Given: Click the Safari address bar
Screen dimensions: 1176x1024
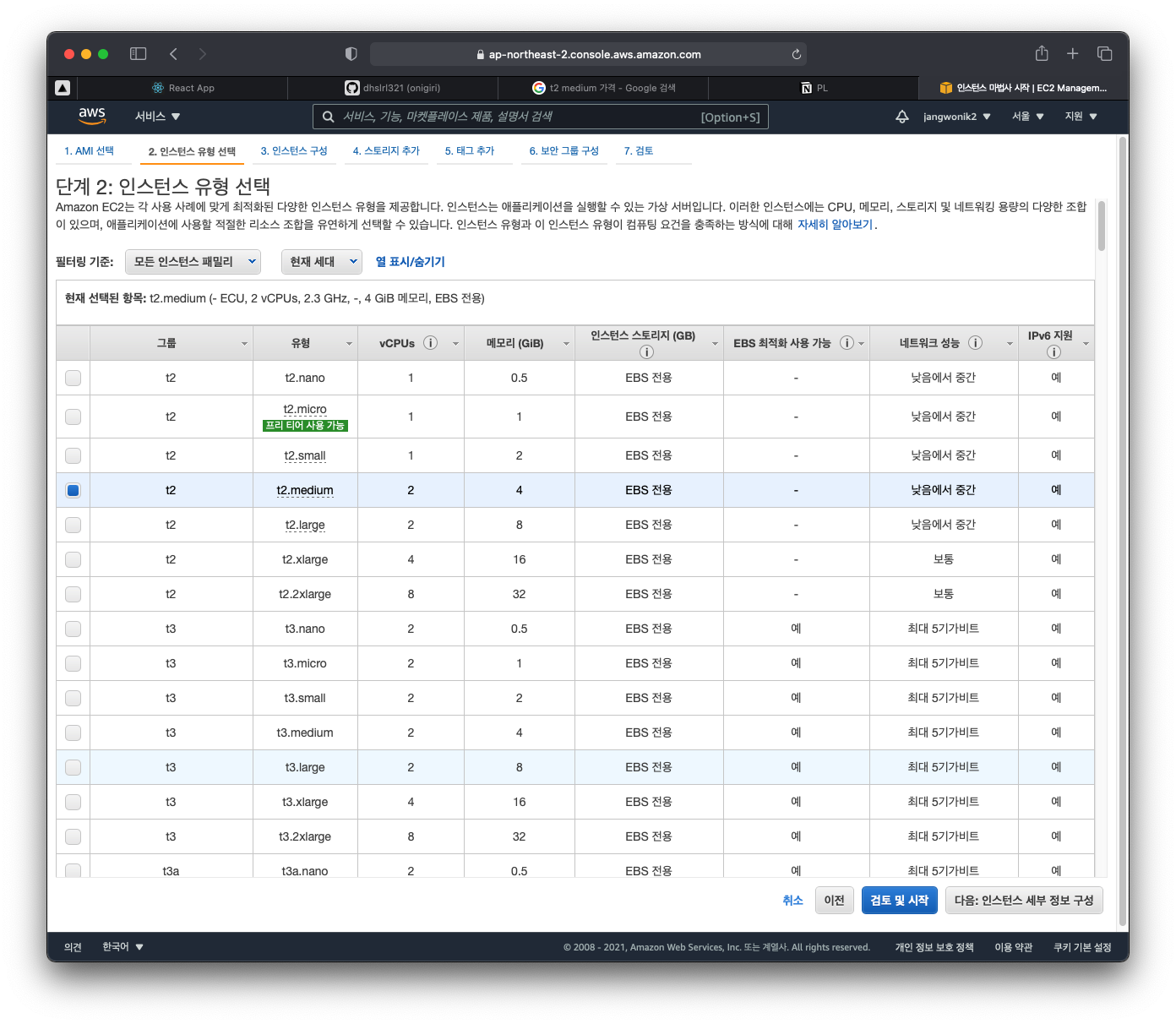Looking at the screenshot, I should coord(588,54).
